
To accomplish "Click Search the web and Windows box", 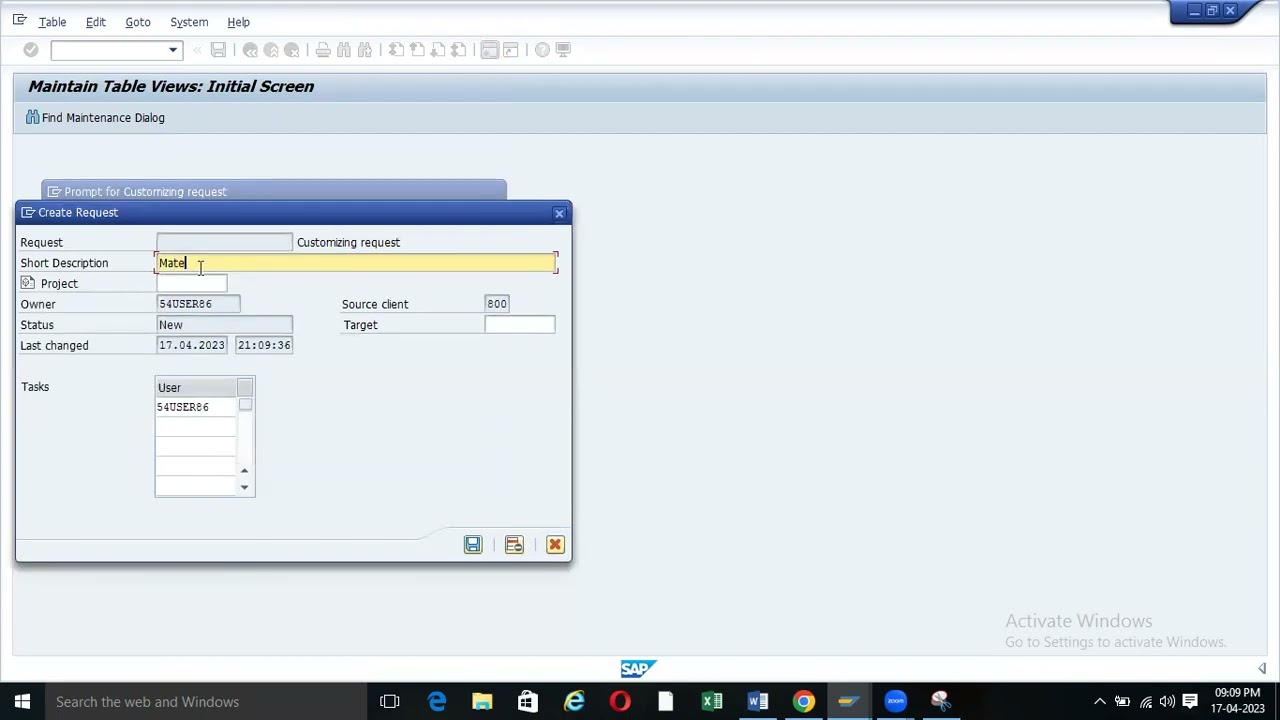I will [x=206, y=702].
